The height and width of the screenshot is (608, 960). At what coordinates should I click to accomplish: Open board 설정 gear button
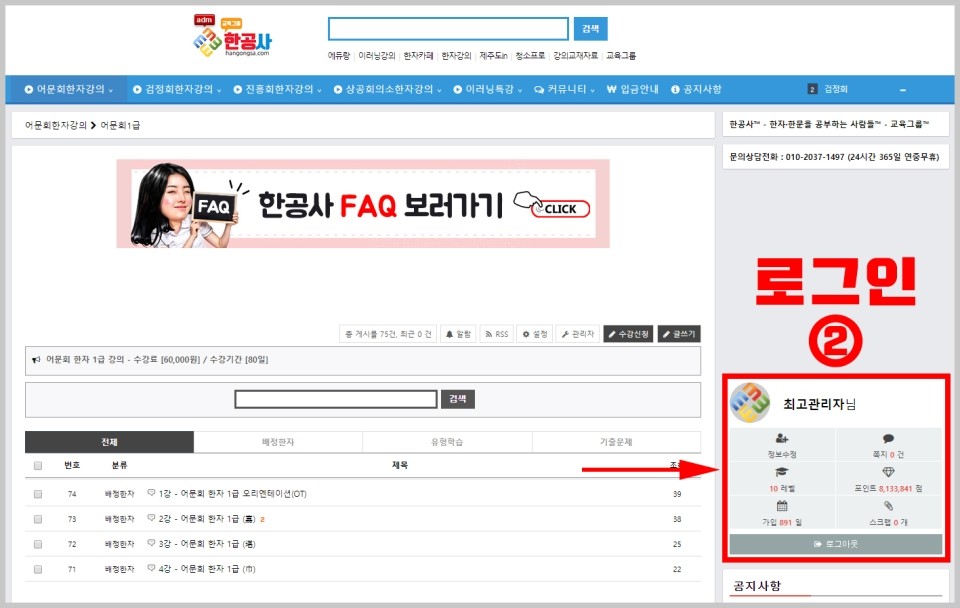534,334
